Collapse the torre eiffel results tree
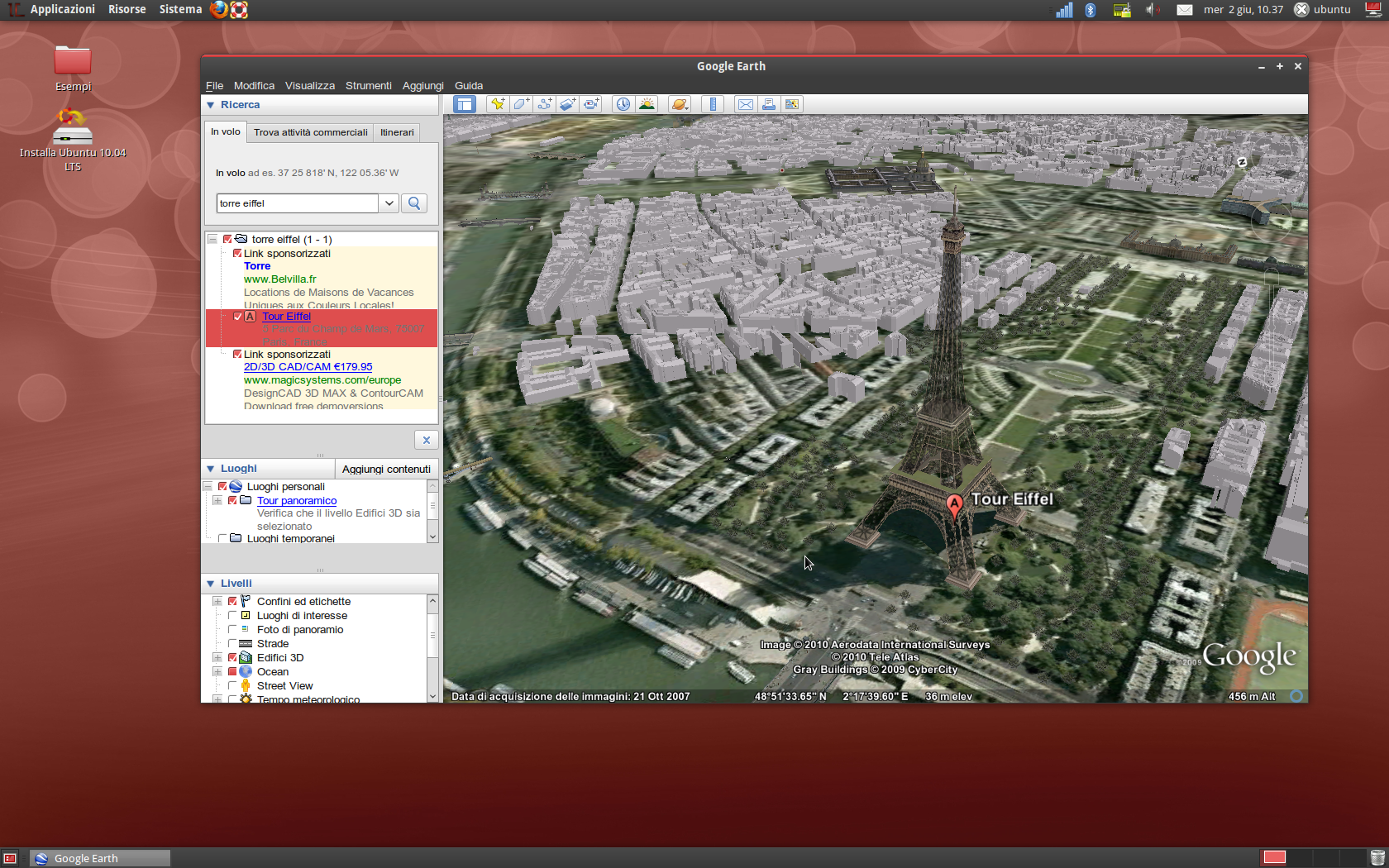The width and height of the screenshot is (1389, 868). (x=212, y=239)
